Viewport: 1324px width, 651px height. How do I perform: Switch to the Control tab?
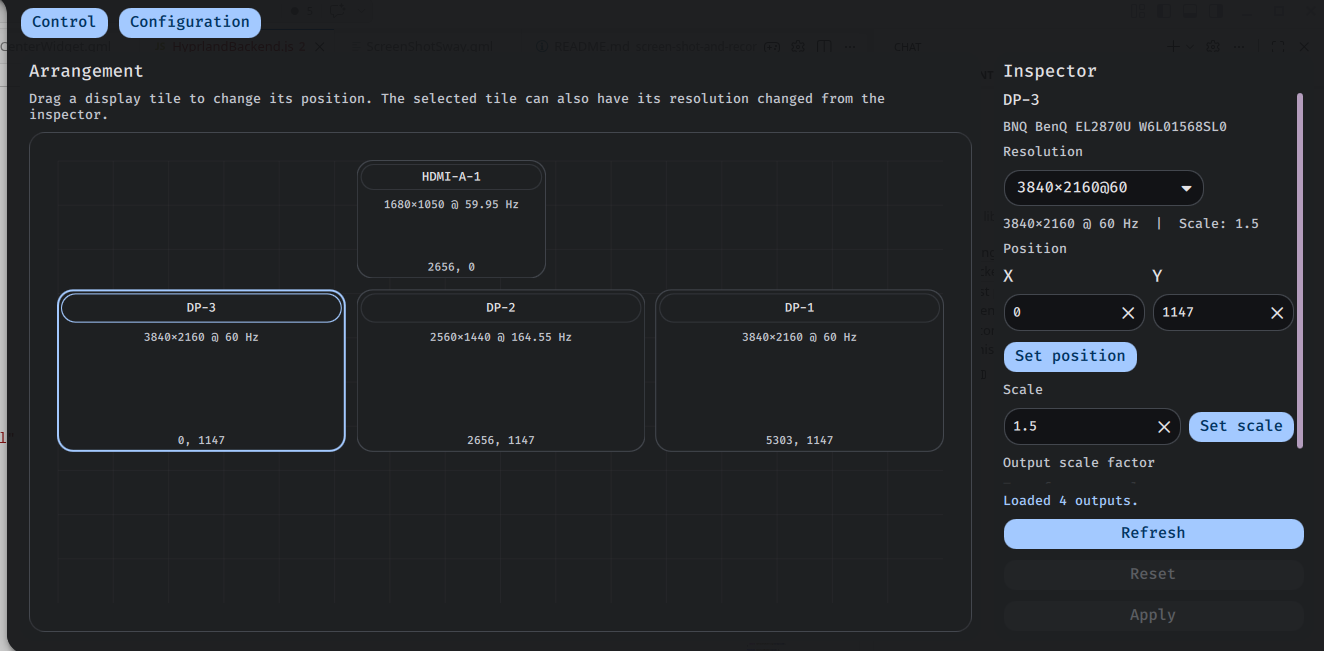tap(64, 22)
